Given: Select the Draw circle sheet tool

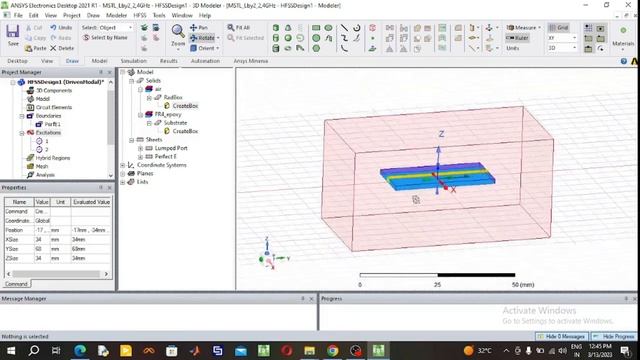Looking at the screenshot, I should tap(316, 38).
